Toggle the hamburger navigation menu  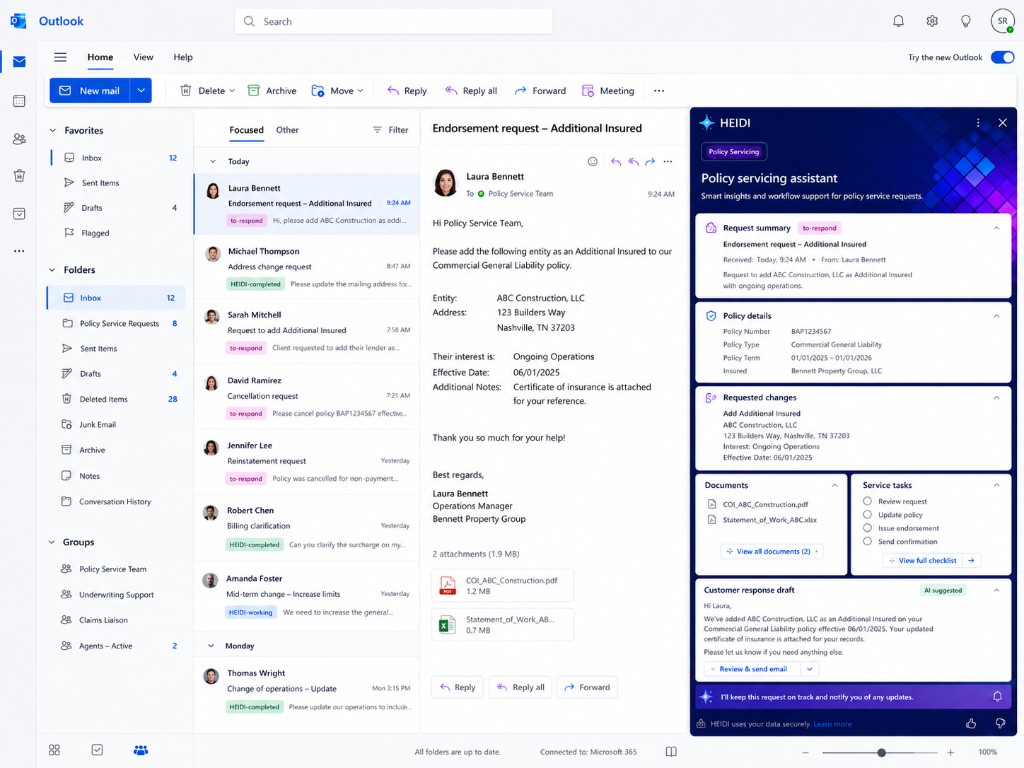point(60,57)
